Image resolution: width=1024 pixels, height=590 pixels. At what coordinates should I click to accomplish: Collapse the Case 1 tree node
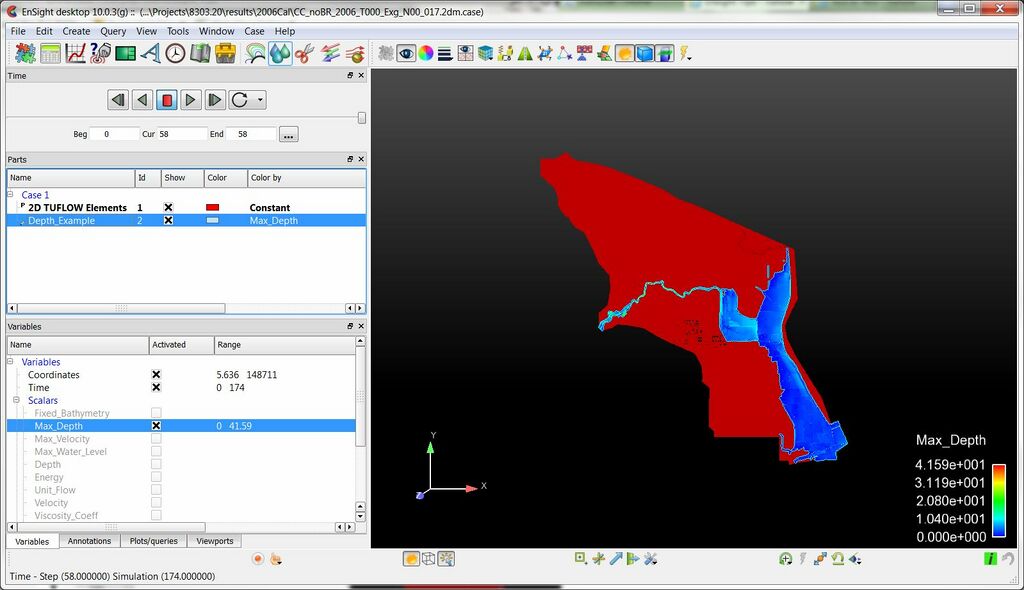(x=11, y=195)
